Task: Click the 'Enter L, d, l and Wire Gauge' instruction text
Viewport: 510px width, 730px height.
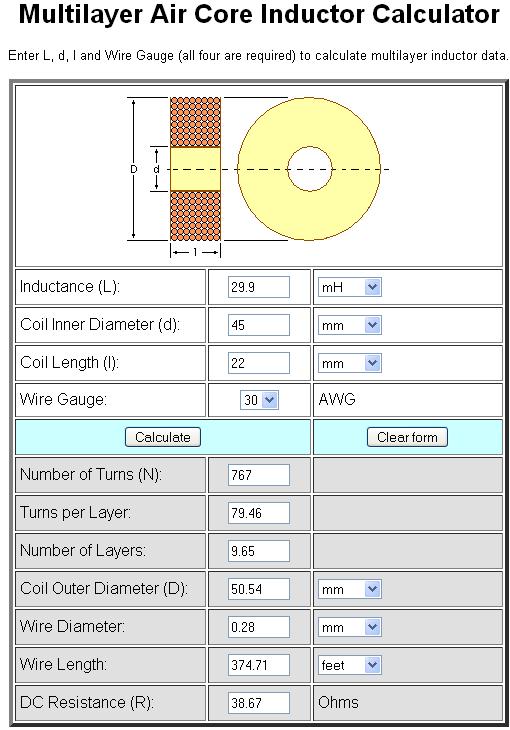Action: point(258,56)
